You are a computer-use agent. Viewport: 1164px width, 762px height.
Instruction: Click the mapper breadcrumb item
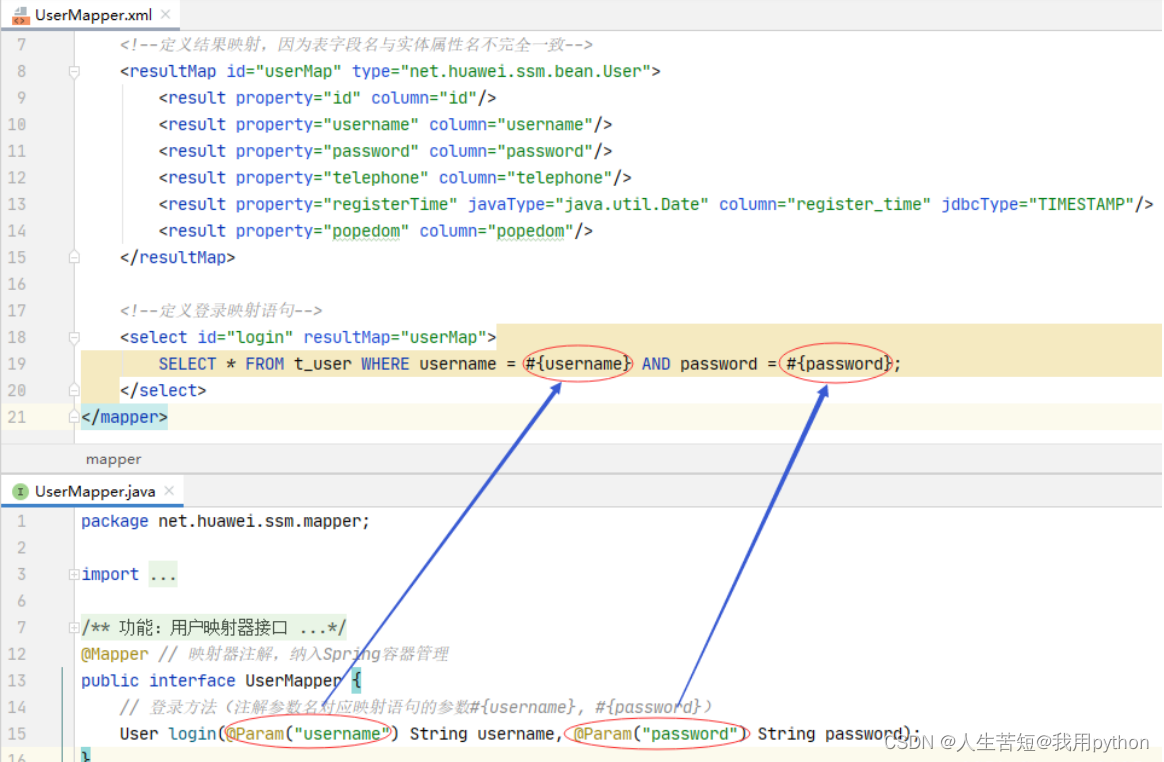(x=114, y=459)
